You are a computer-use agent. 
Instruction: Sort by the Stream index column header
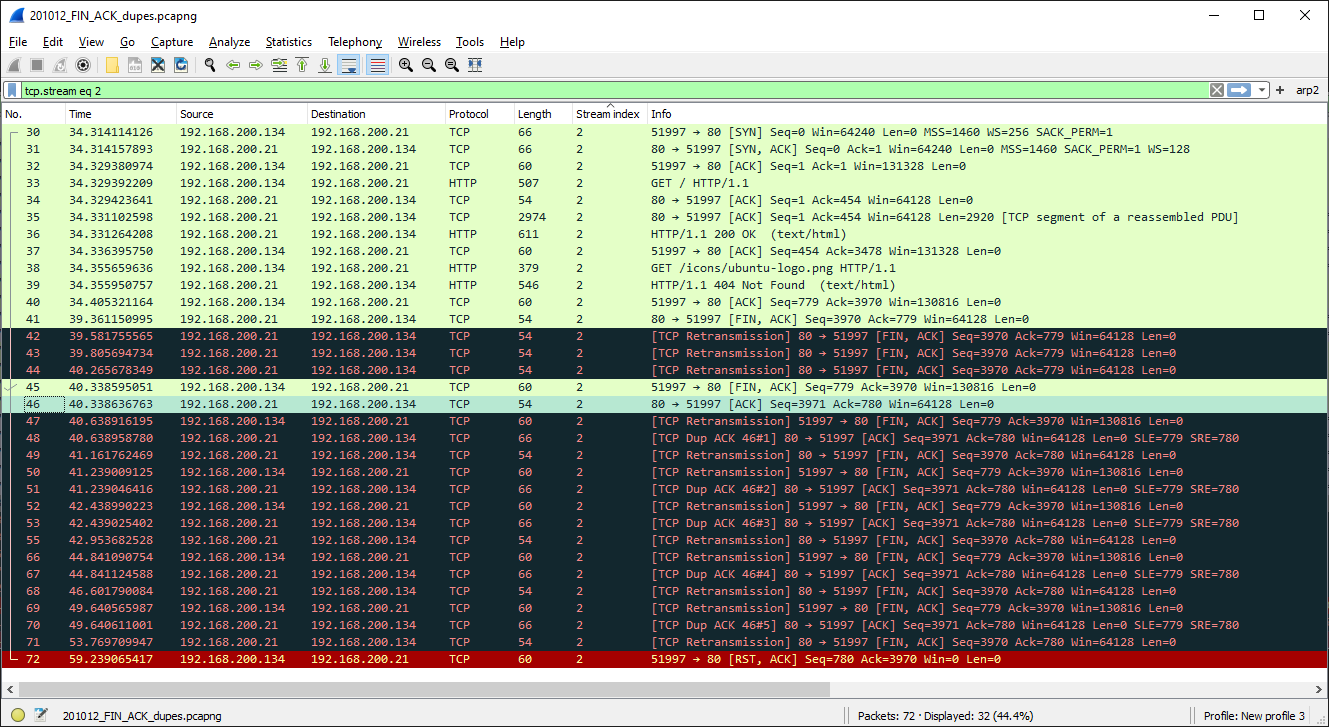coord(610,114)
